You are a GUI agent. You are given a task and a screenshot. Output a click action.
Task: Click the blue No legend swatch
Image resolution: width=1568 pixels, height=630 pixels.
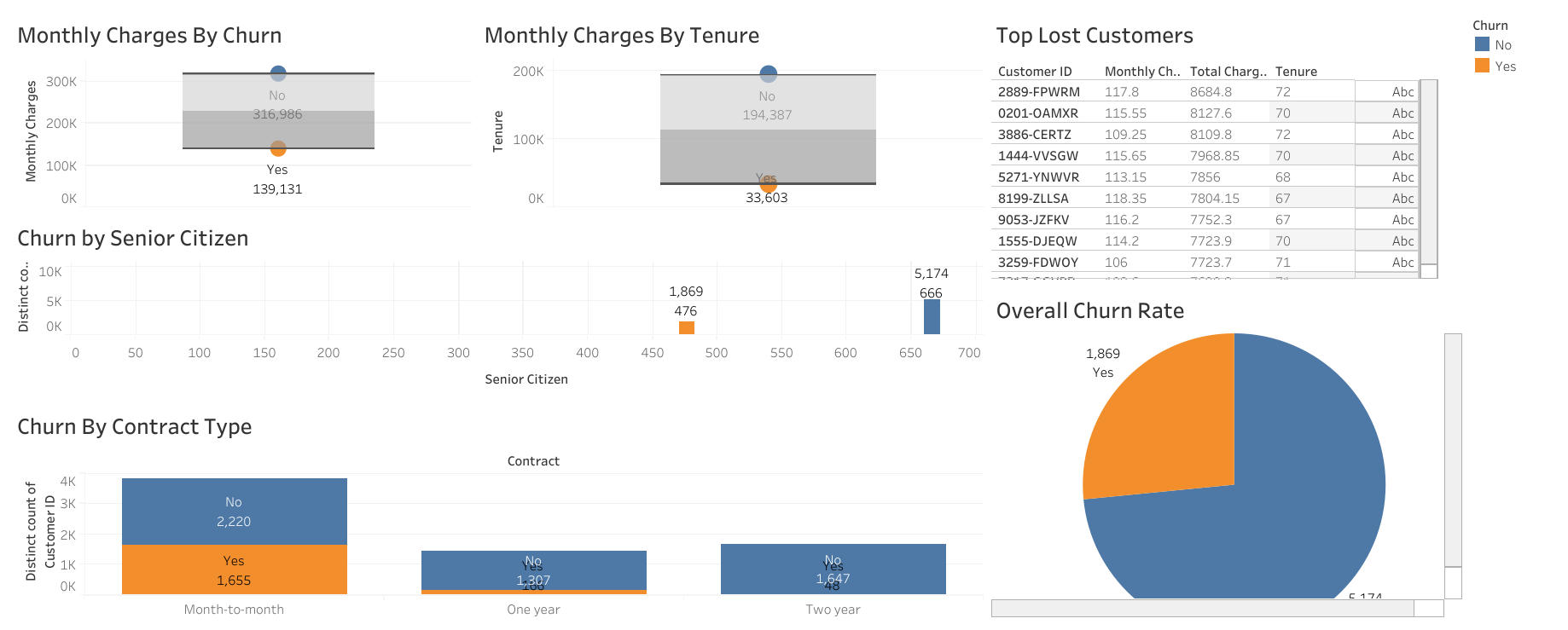(x=1482, y=44)
